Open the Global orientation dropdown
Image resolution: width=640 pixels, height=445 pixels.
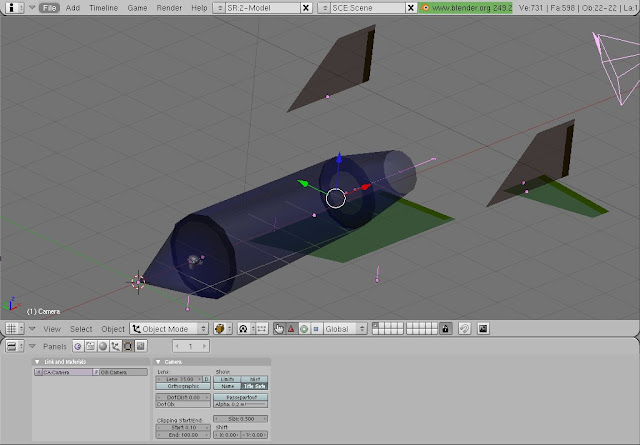pyautogui.click(x=343, y=328)
